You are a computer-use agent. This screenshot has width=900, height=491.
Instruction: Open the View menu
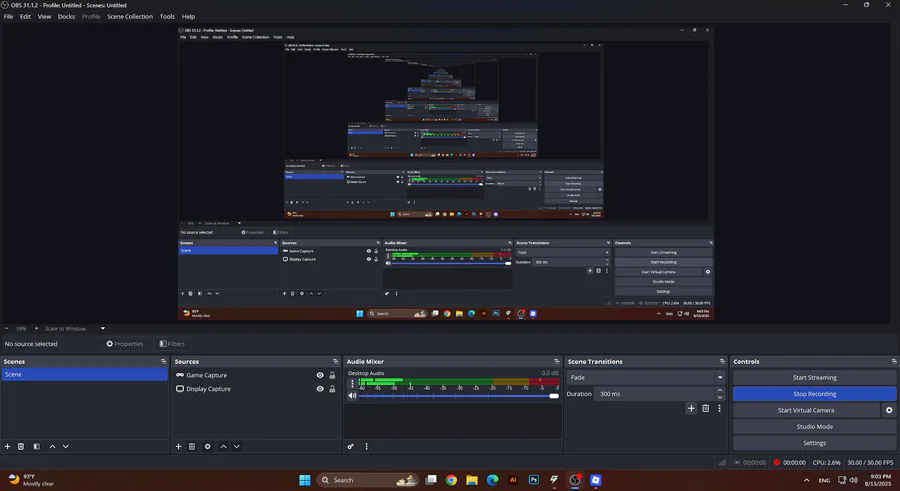(x=44, y=17)
